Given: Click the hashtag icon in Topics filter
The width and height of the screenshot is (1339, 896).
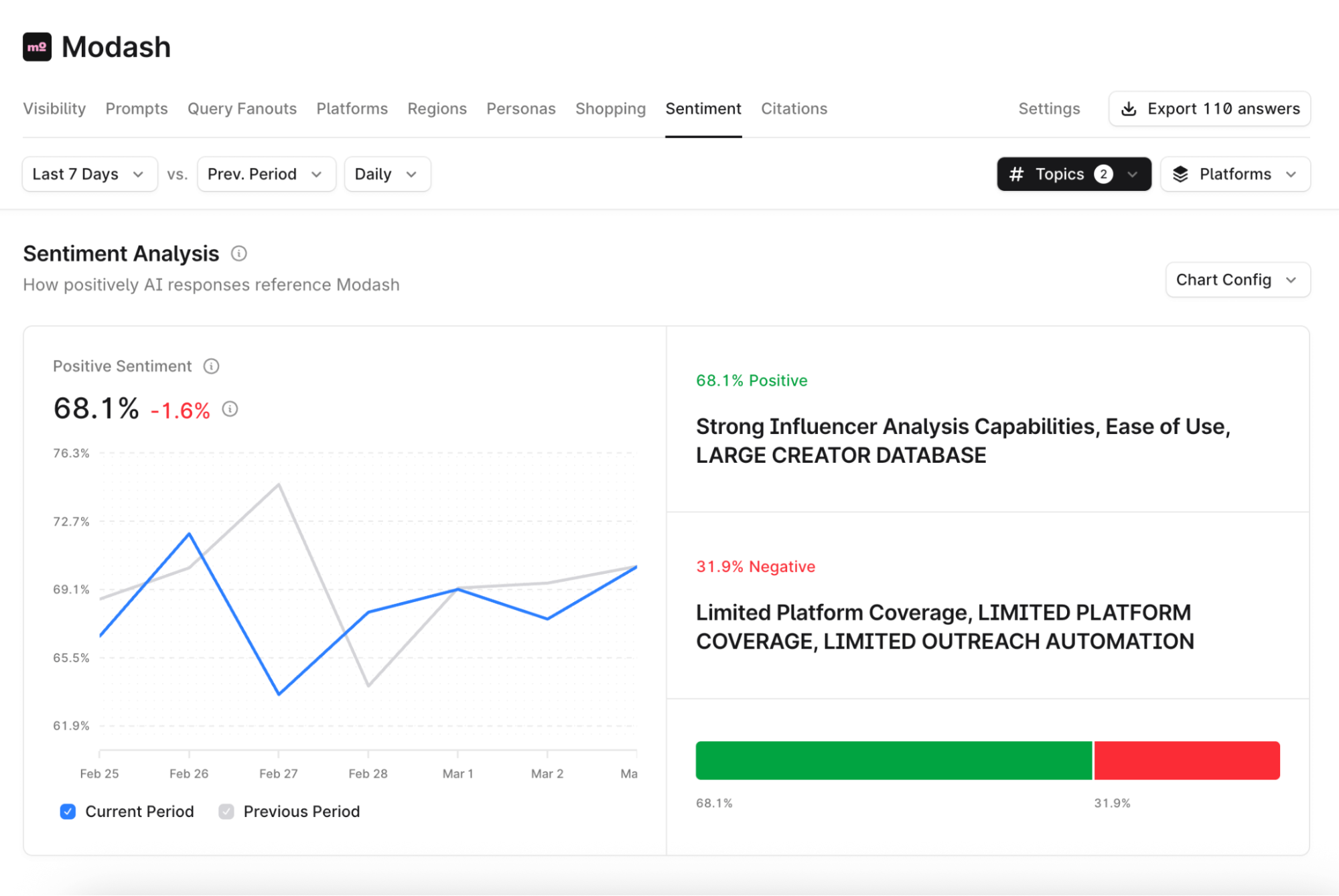Looking at the screenshot, I should click(x=1015, y=174).
